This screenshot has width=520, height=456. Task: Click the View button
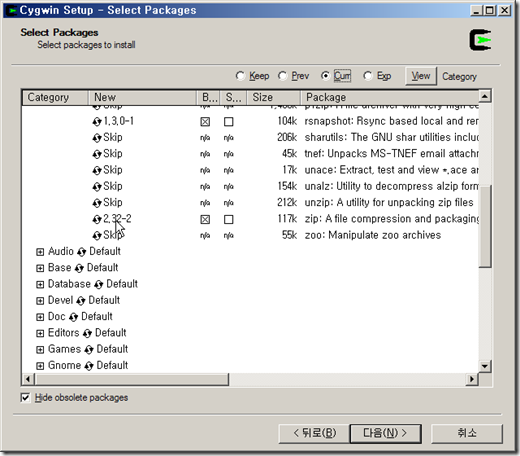click(x=421, y=76)
